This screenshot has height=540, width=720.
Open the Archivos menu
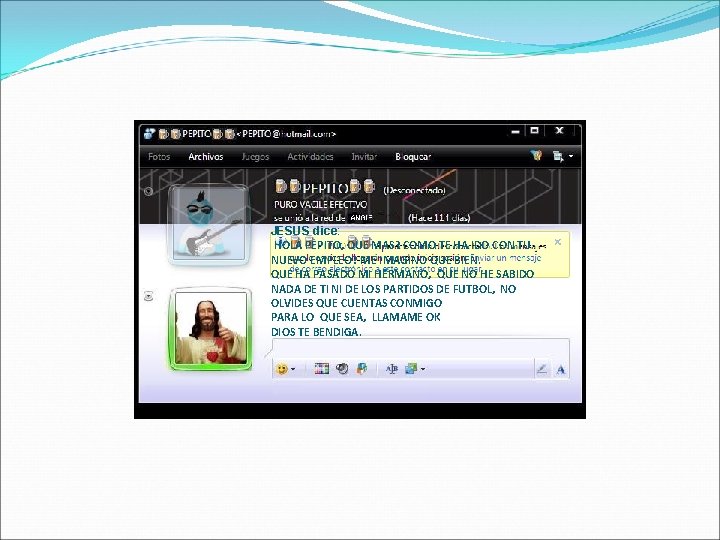(206, 157)
